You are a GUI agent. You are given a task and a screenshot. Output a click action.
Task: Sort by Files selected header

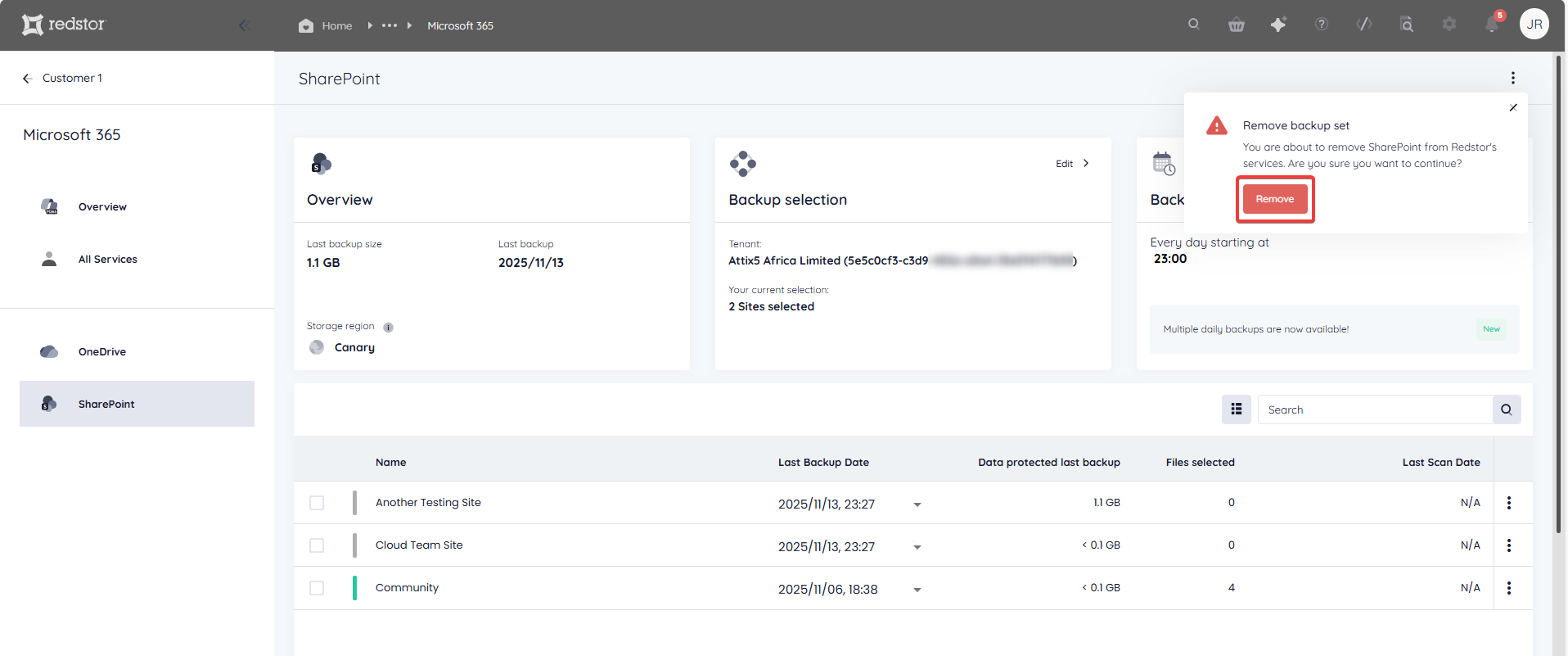click(1200, 462)
